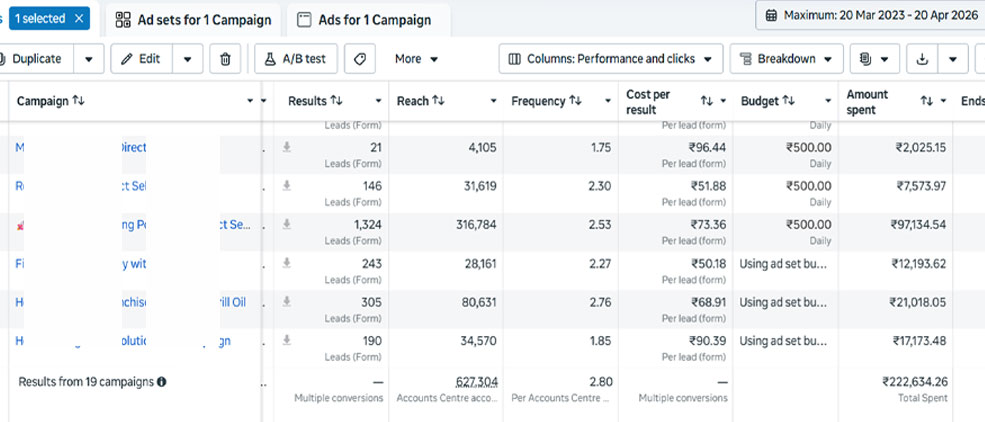The width and height of the screenshot is (985, 422).
Task: Open Columns: Performance and clicks dropdown
Action: [x=611, y=59]
